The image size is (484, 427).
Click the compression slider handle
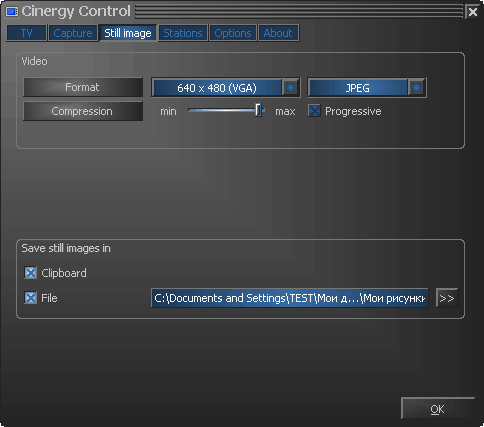click(258, 110)
